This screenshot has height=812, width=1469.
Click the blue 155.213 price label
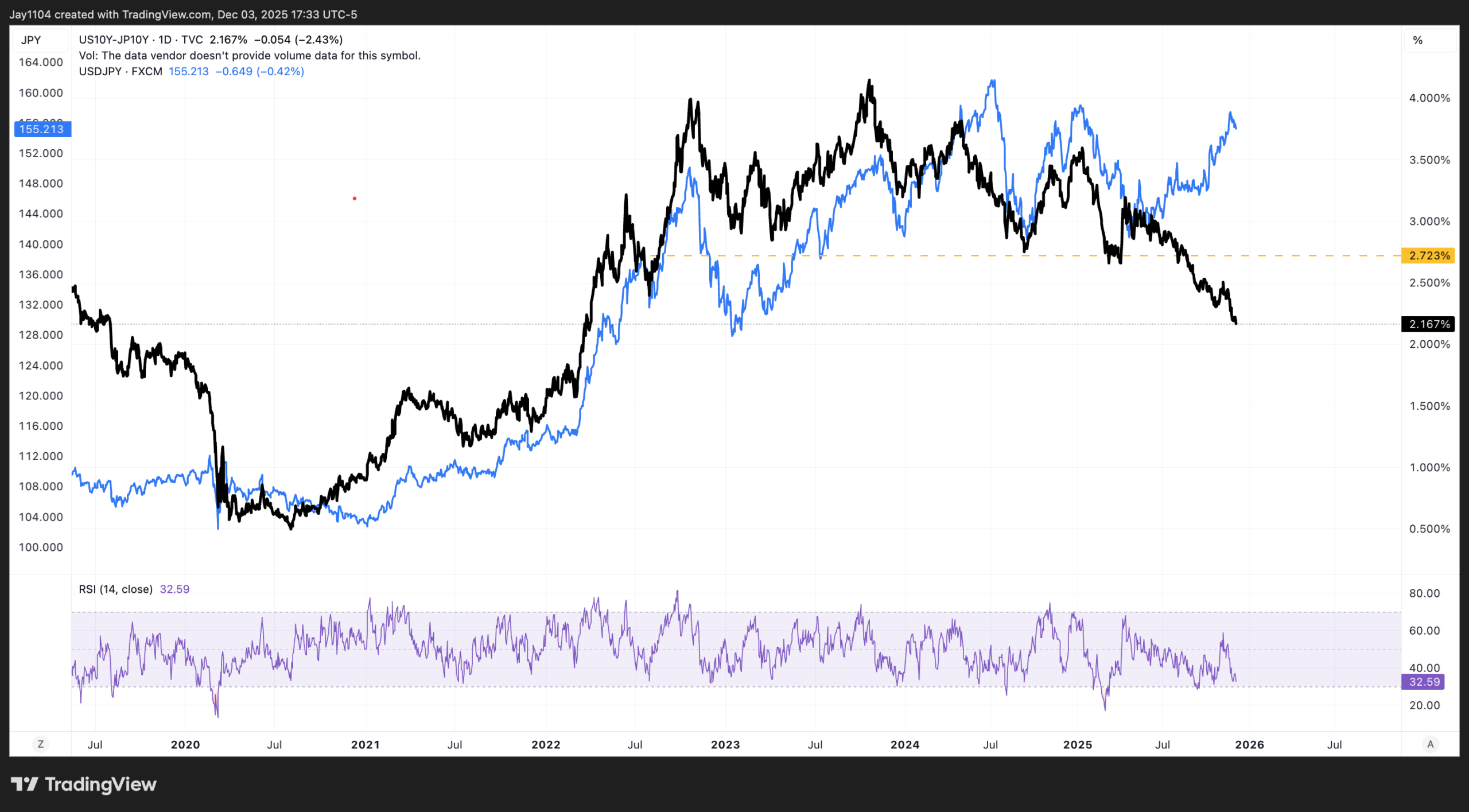(x=42, y=129)
